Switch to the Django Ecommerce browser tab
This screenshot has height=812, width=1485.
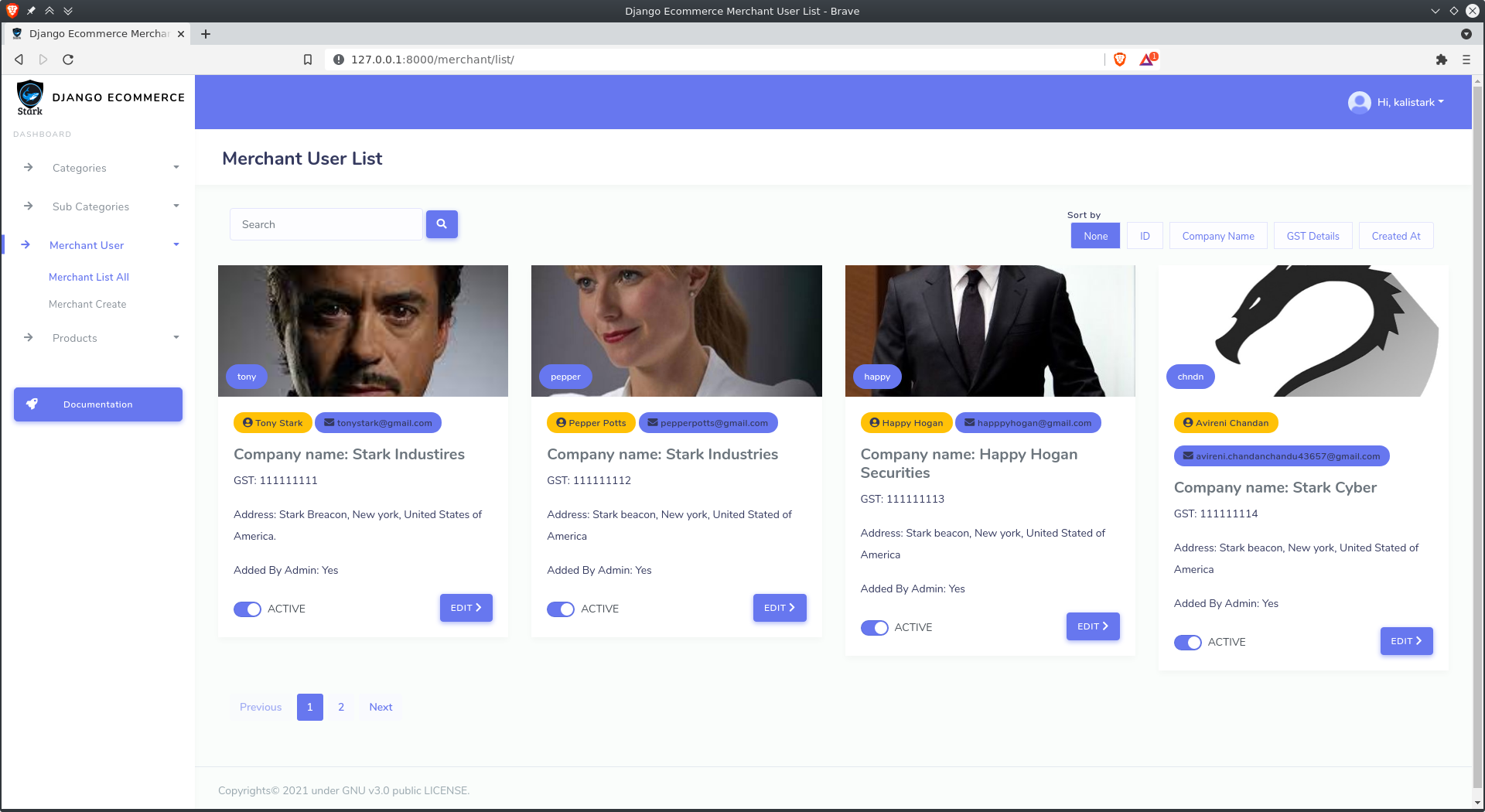[x=98, y=33]
